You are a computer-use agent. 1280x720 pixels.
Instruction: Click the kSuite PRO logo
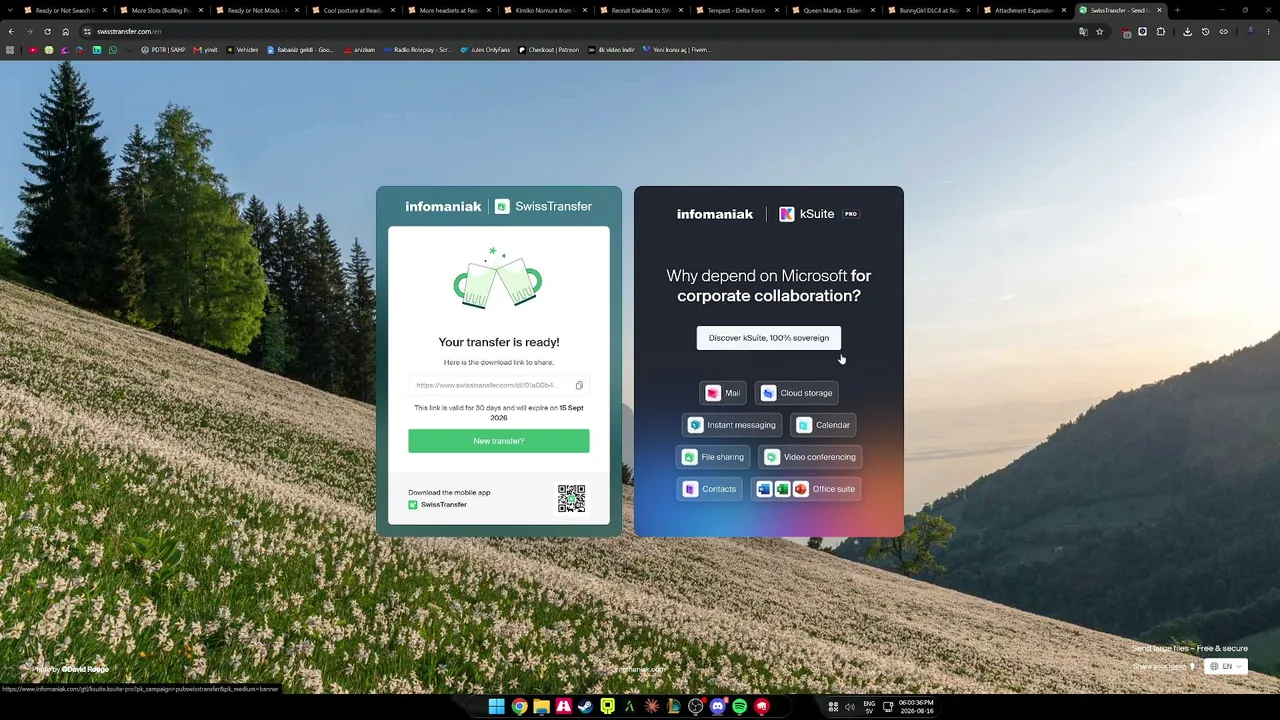(x=819, y=214)
